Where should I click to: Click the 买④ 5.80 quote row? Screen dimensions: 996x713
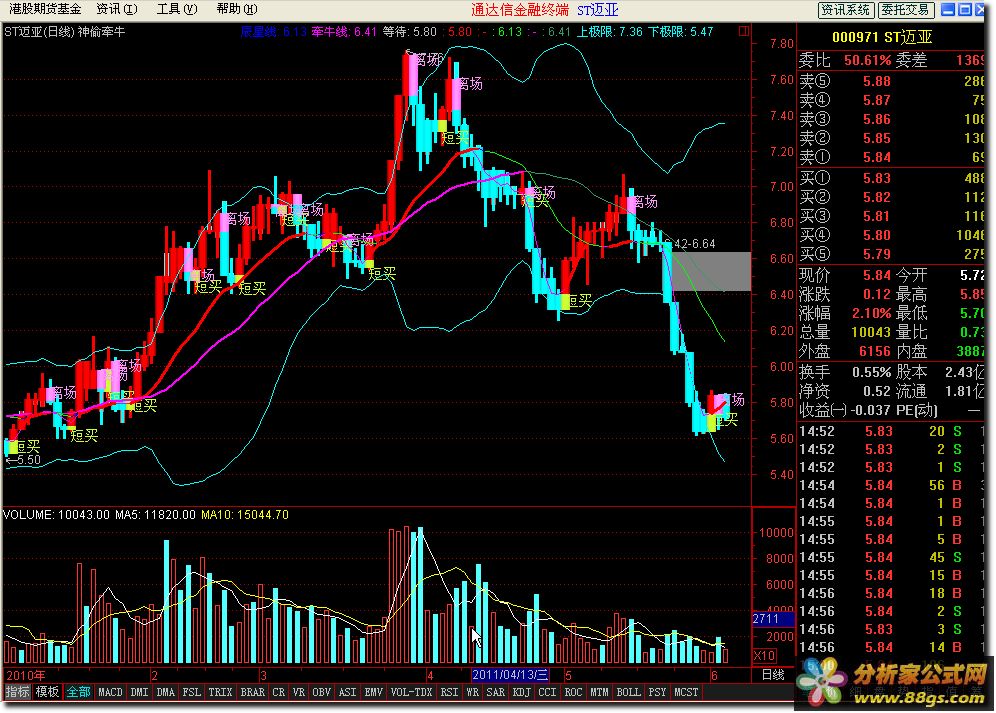(x=892, y=235)
